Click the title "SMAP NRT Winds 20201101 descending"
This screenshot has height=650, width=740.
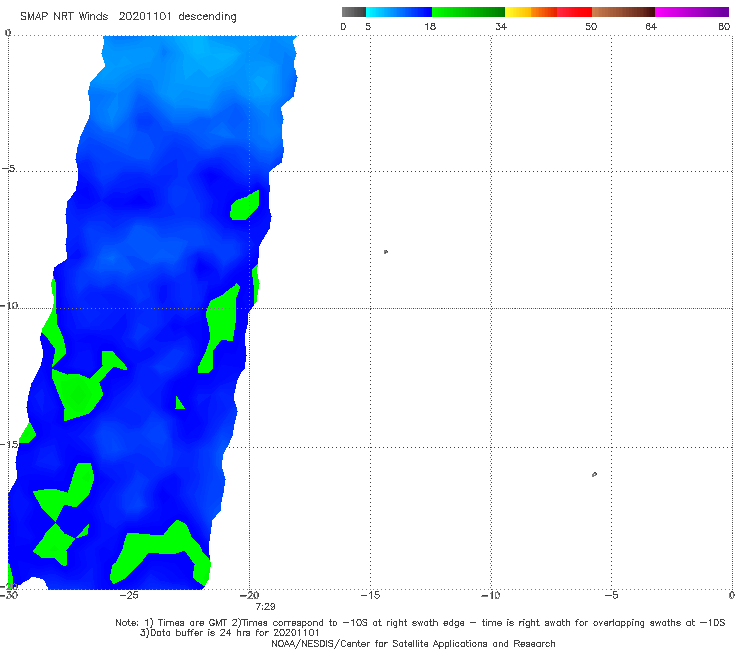click(x=128, y=17)
